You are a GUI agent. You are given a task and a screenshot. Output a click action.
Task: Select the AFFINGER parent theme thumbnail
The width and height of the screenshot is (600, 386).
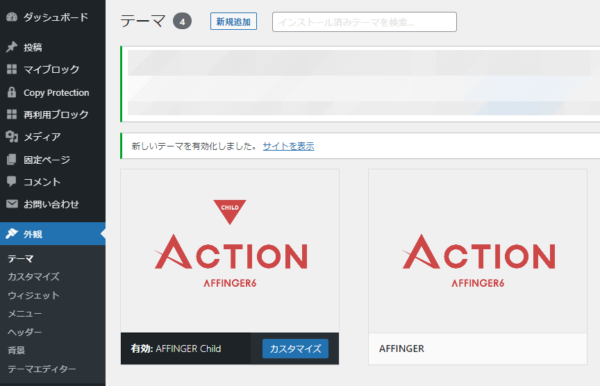point(478,251)
